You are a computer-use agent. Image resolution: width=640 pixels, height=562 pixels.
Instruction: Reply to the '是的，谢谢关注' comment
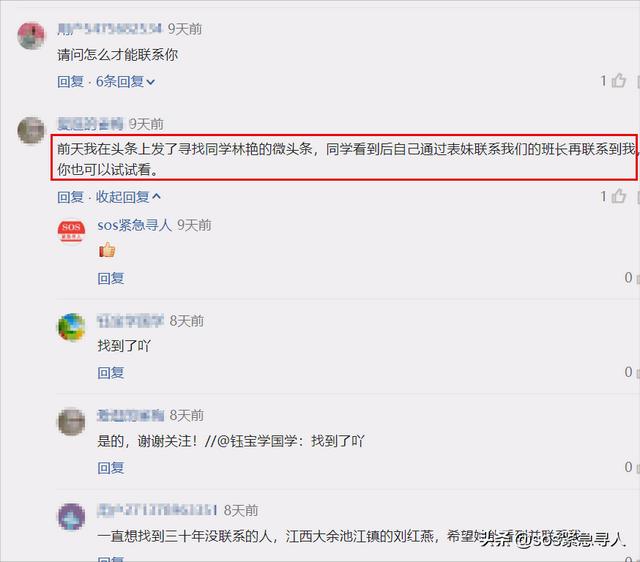111,468
